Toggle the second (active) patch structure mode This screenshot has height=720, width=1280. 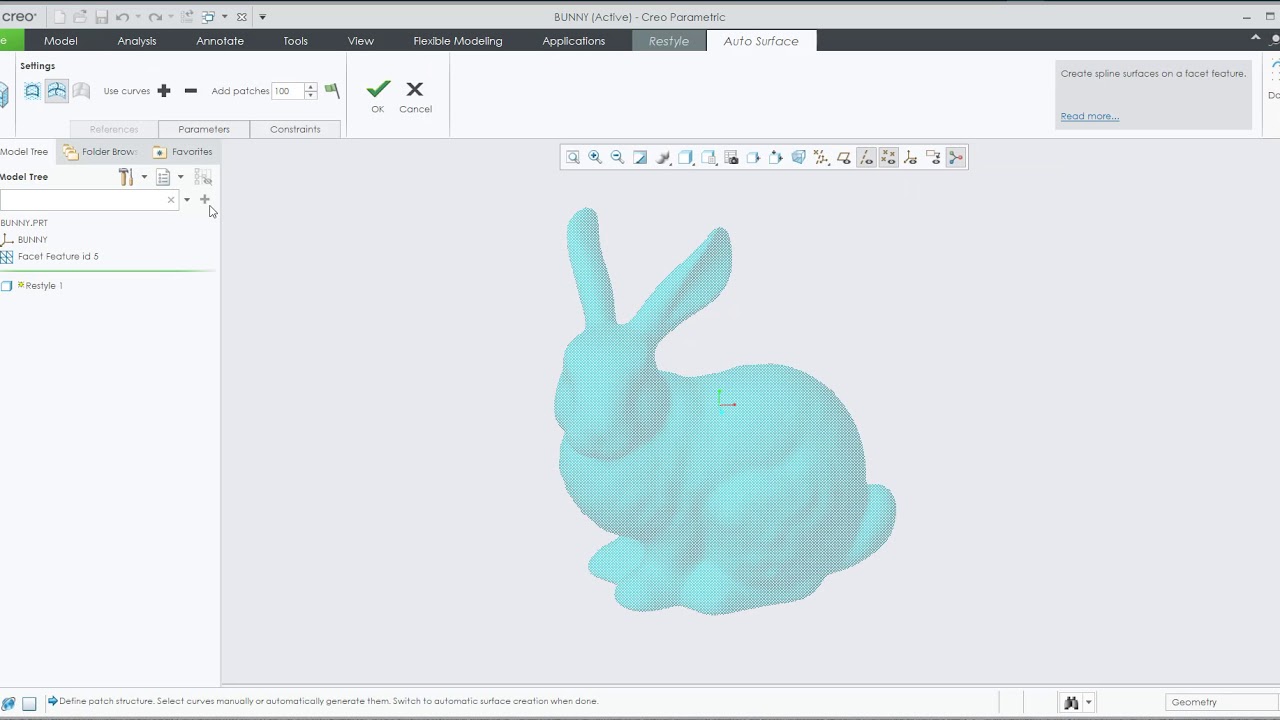tap(56, 91)
